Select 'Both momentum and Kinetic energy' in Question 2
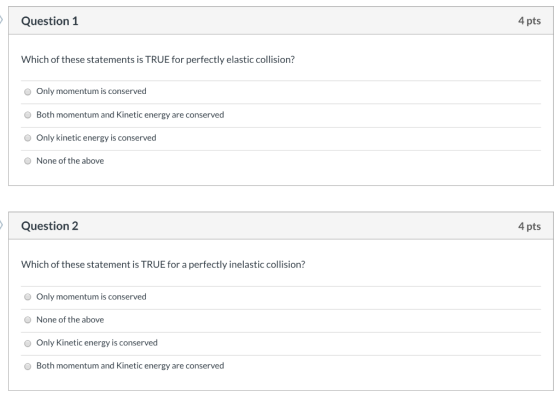 (x=28, y=366)
